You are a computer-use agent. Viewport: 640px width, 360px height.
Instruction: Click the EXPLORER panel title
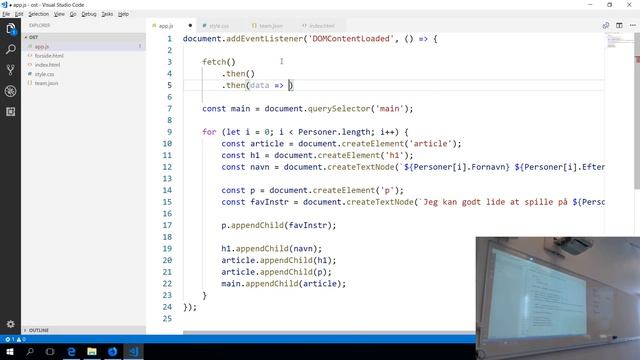(40, 25)
